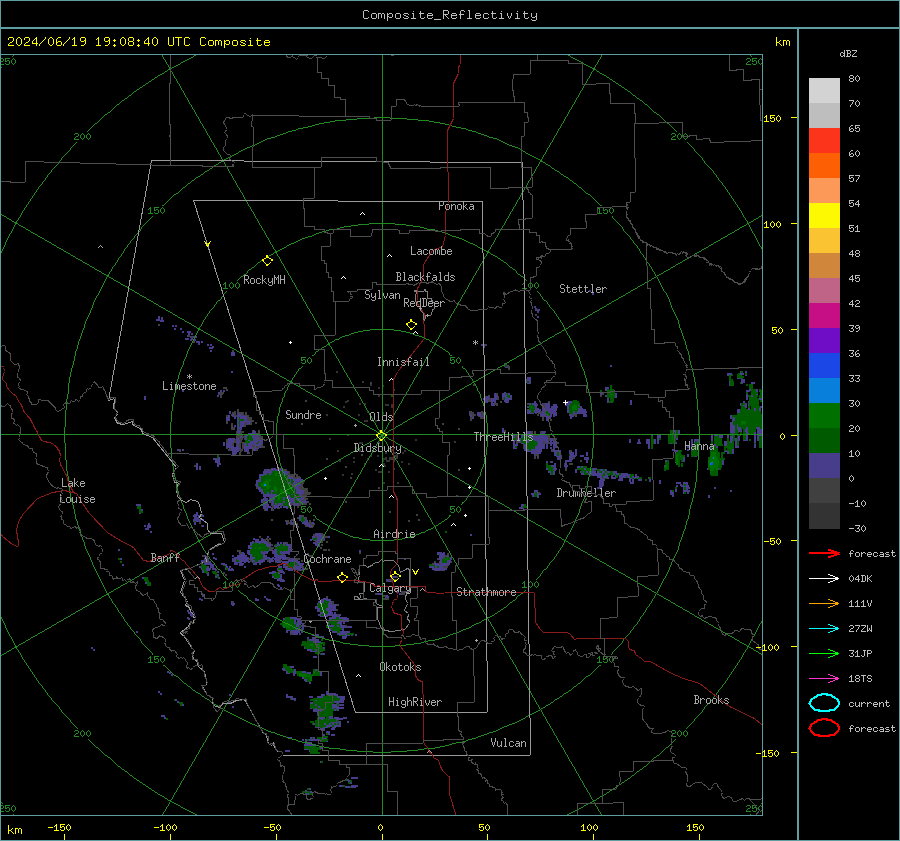Select the magenta 39-42 dBZ color band
900x841 pixels.
point(824,316)
